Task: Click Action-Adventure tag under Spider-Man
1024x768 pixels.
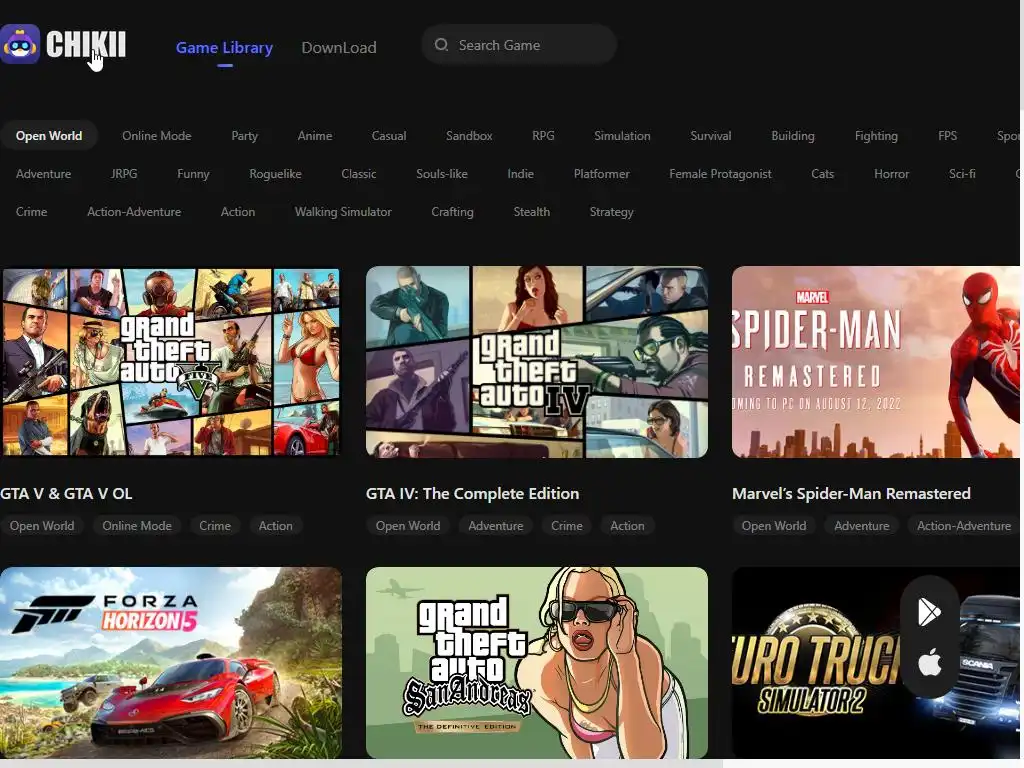Action: coord(964,526)
